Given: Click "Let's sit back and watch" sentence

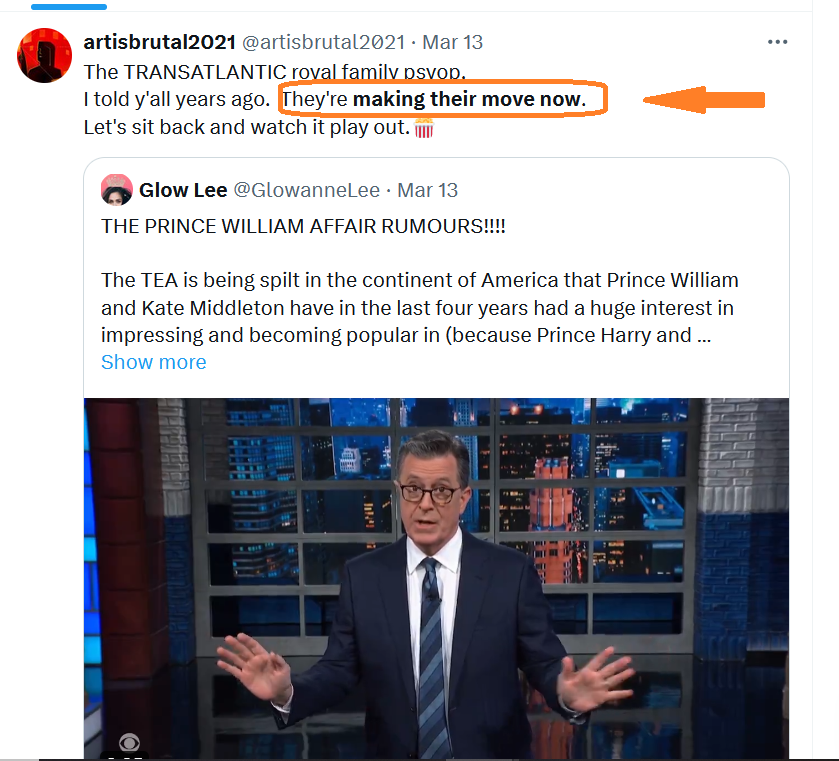Looking at the screenshot, I should (x=247, y=127).
